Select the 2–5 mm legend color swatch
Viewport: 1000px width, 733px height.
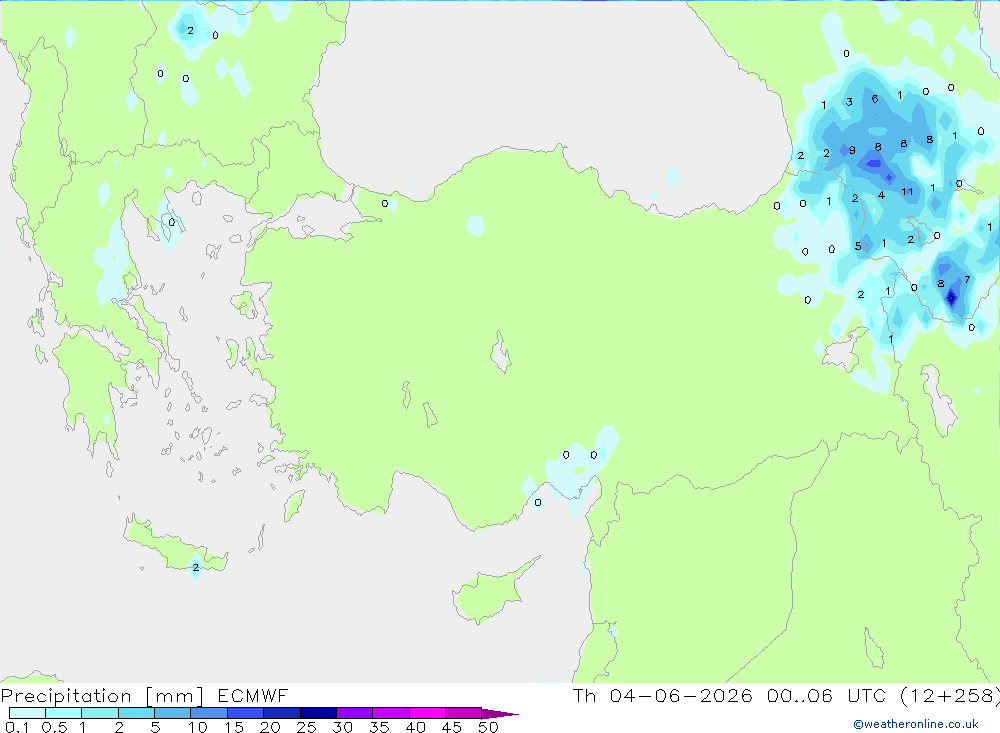point(136,713)
